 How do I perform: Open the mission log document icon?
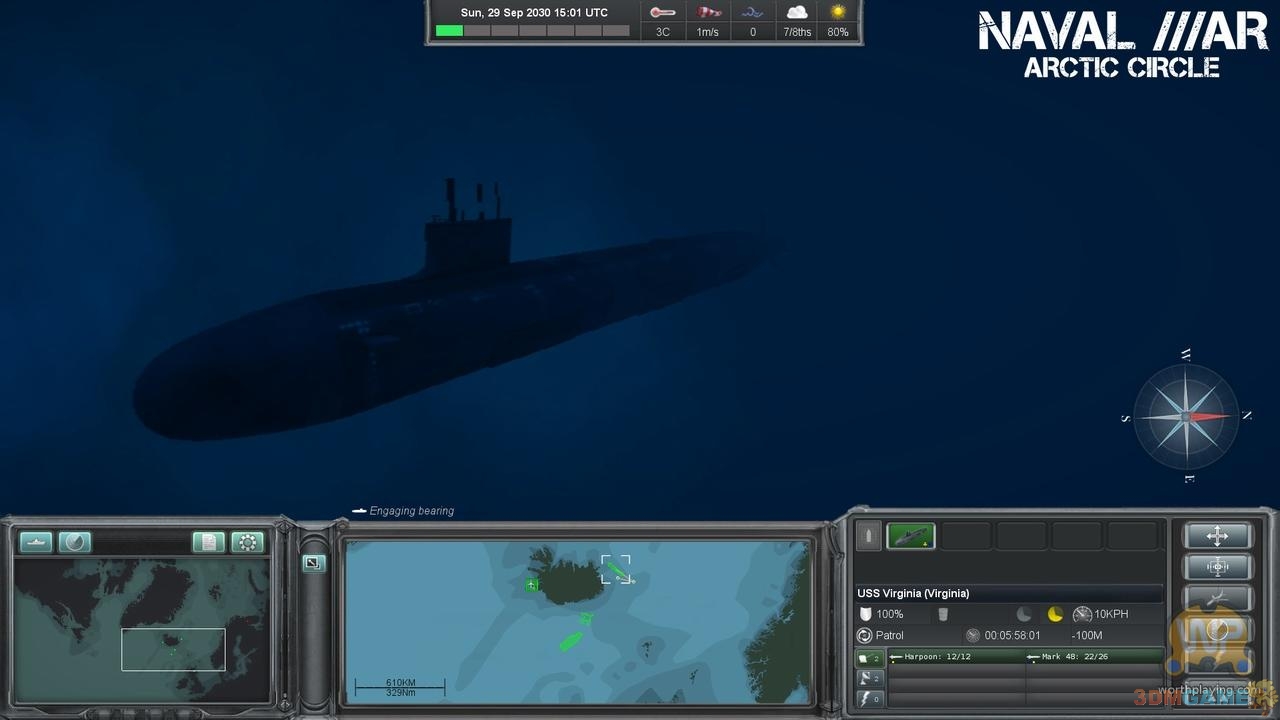click(209, 542)
